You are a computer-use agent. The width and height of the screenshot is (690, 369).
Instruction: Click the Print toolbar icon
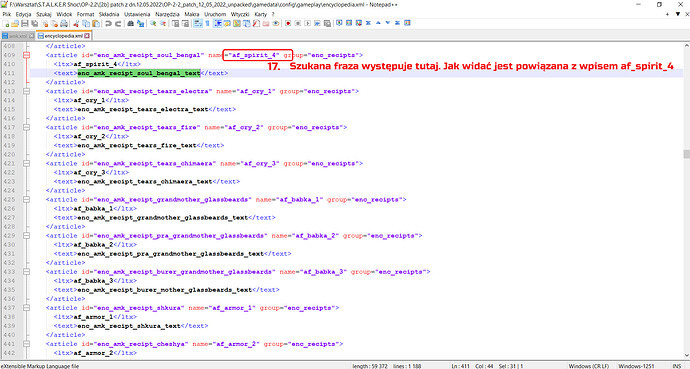(64, 23)
